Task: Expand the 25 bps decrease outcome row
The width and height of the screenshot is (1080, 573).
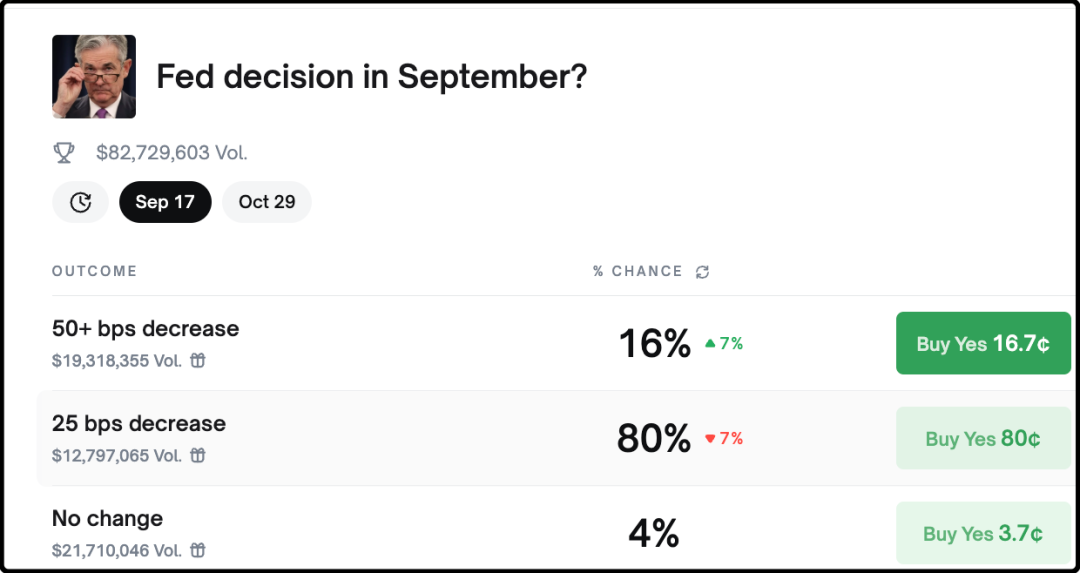Action: click(x=139, y=424)
